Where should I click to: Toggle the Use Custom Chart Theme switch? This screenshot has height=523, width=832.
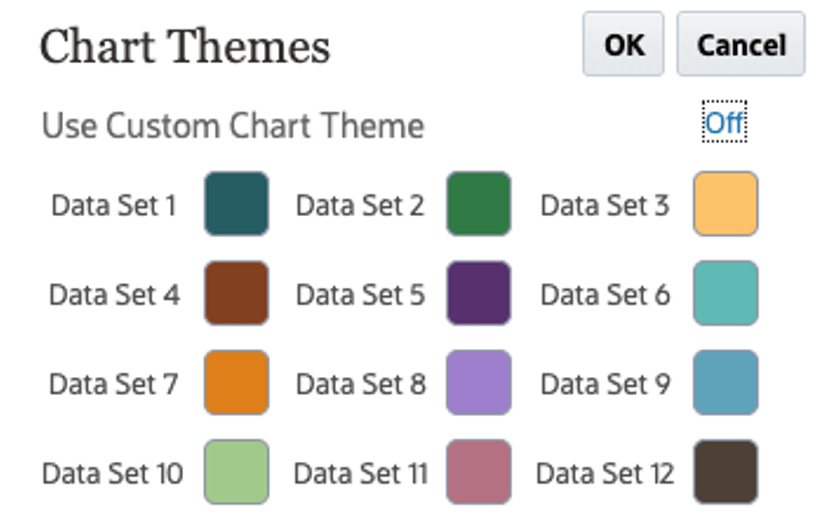click(725, 123)
